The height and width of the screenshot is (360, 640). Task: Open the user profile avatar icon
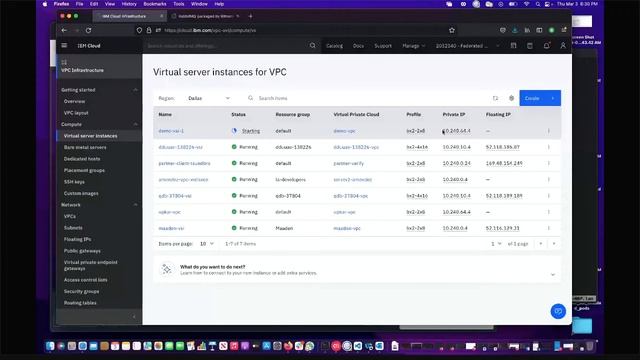563,46
